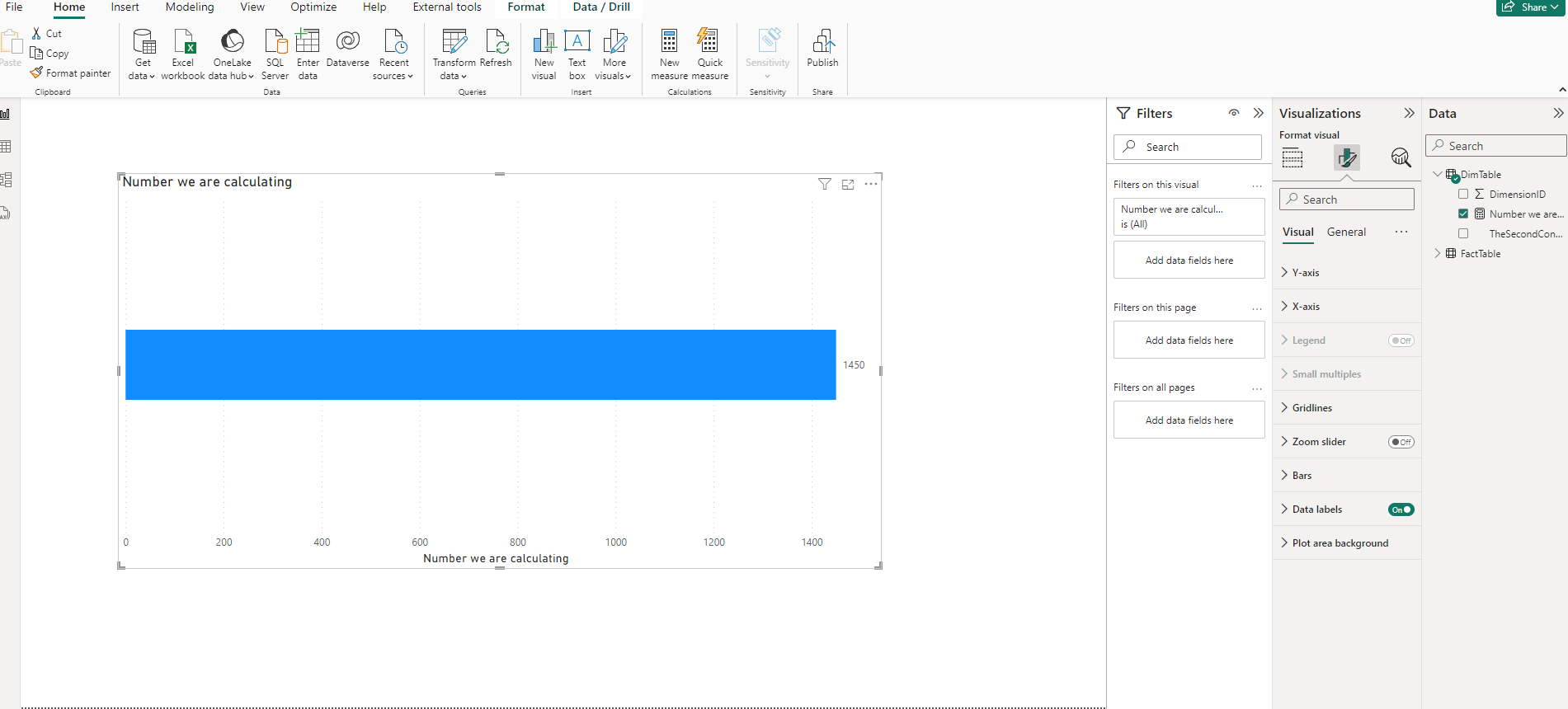Collapse the Data pane
Viewport: 1568px width, 709px height.
[1557, 113]
